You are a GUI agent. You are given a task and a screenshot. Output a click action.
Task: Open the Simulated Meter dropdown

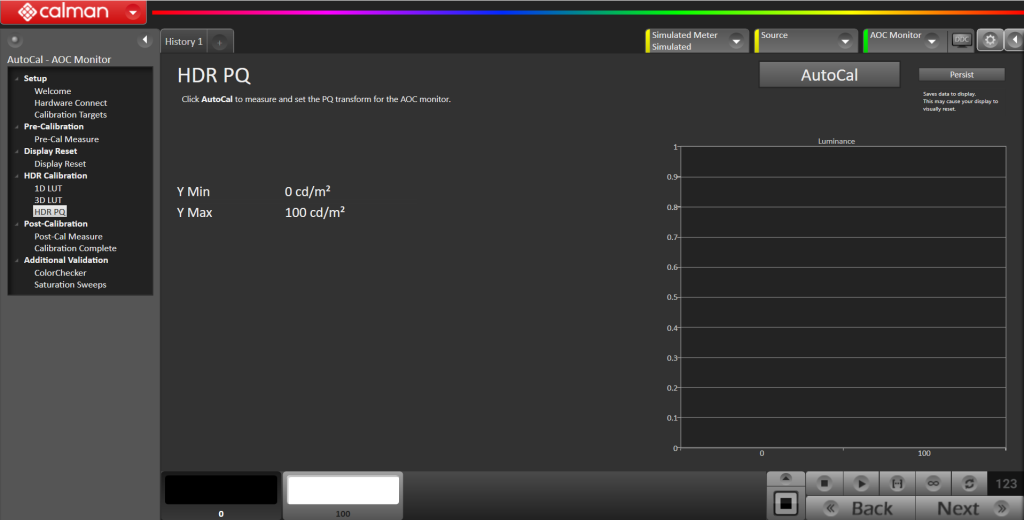click(x=737, y=41)
